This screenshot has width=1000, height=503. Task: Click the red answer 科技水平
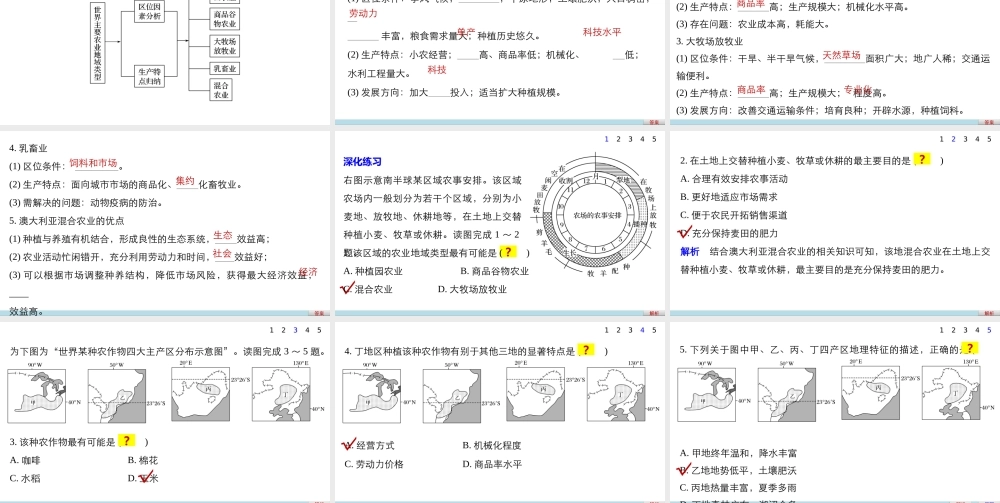point(602,32)
